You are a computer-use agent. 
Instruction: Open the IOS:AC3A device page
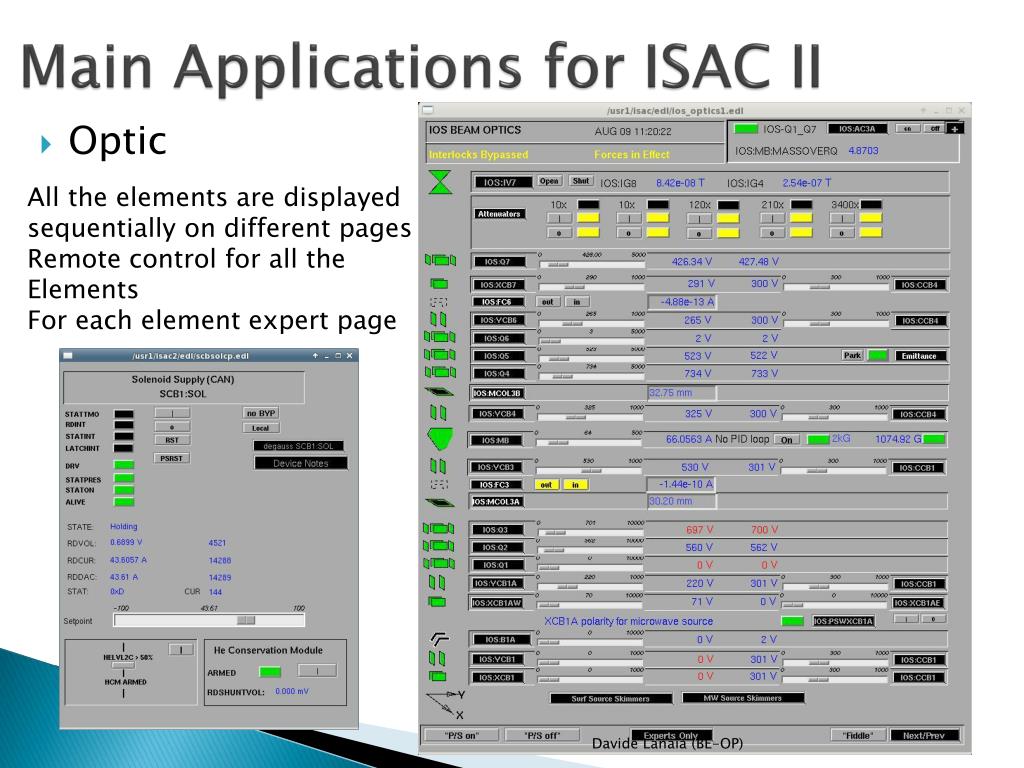[x=857, y=129]
